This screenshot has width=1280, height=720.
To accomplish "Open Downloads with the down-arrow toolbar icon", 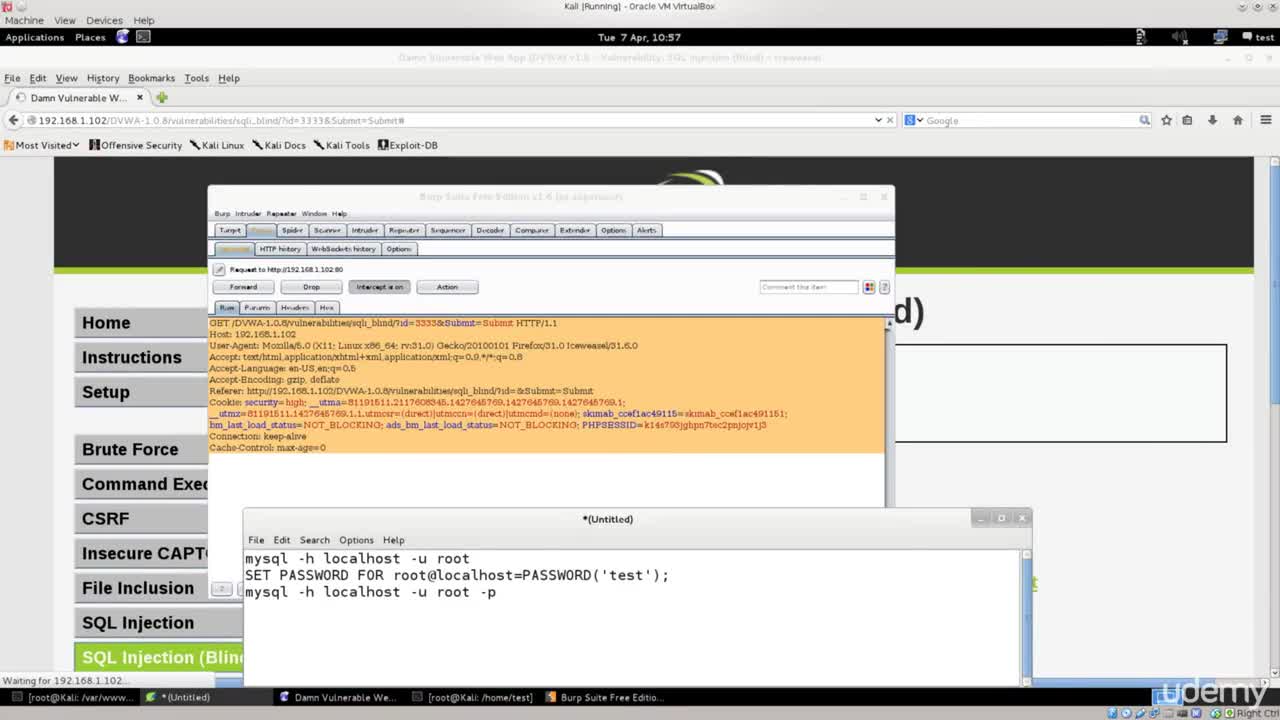I will tap(1212, 120).
